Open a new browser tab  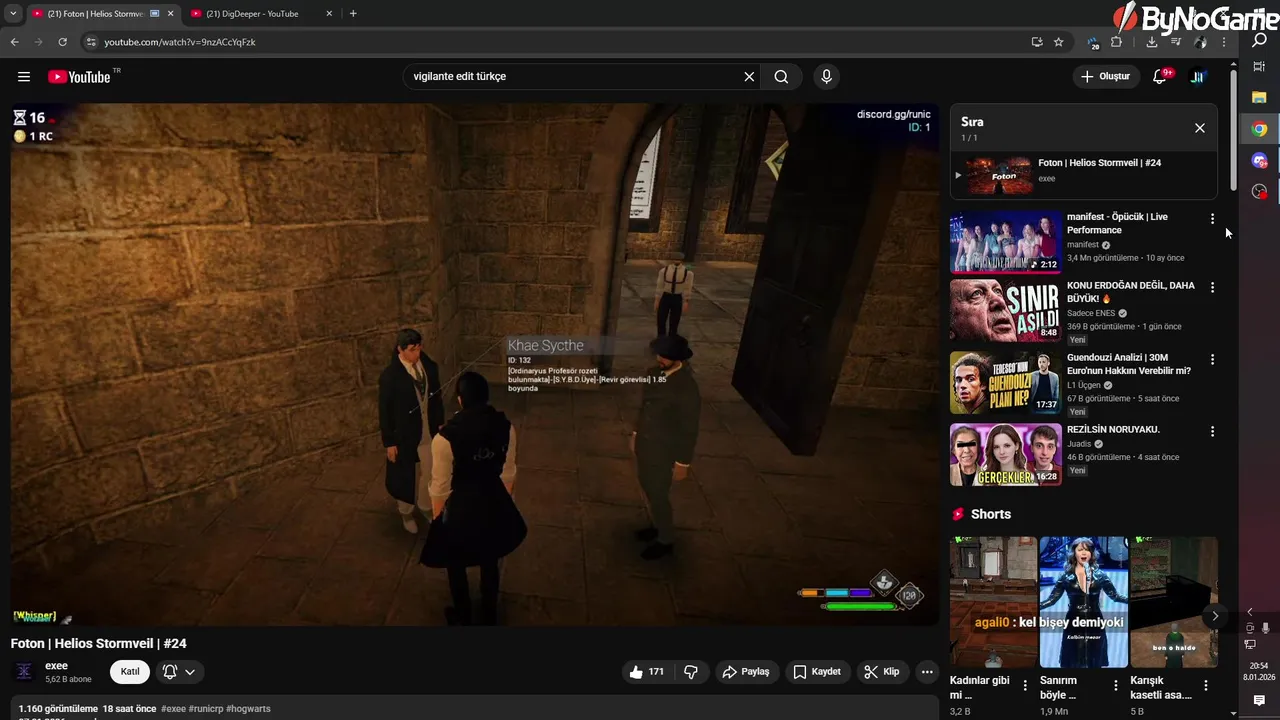pos(353,14)
